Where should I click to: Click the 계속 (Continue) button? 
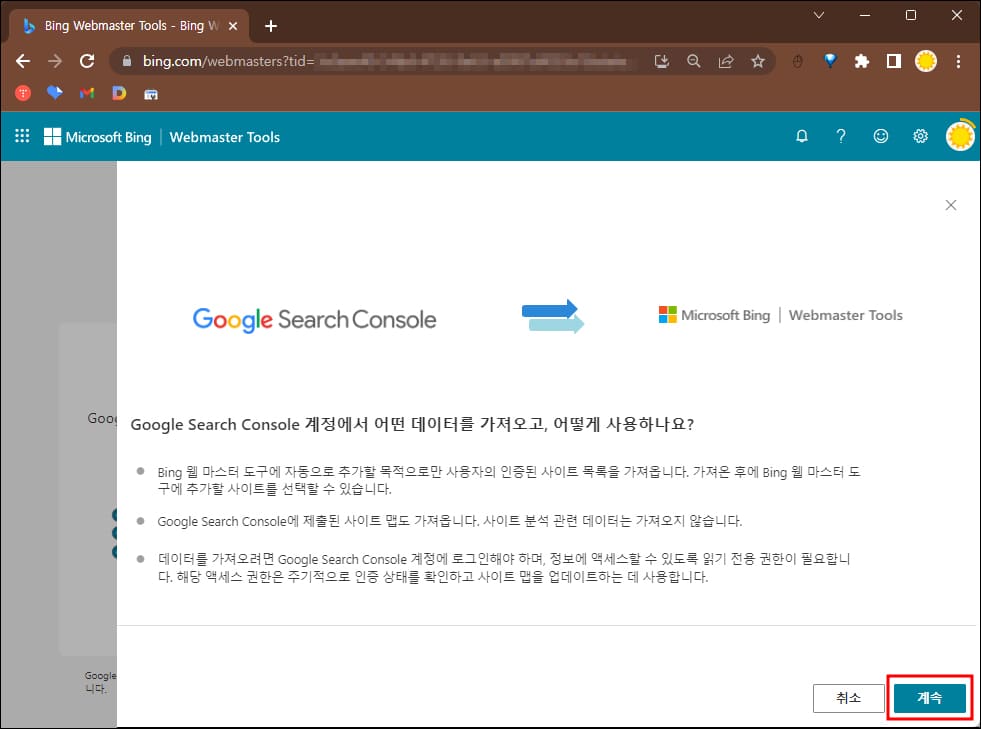929,697
